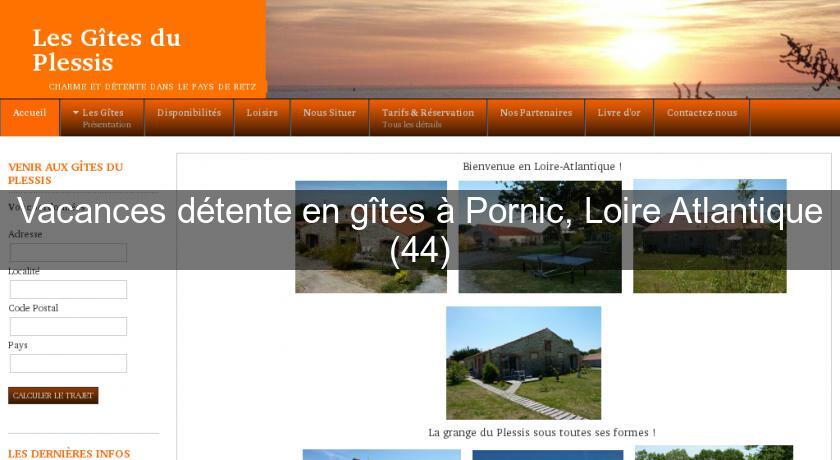840x460 pixels.
Task: Expand the Les Gîtes dropdown arrow
Action: pyautogui.click(x=76, y=112)
